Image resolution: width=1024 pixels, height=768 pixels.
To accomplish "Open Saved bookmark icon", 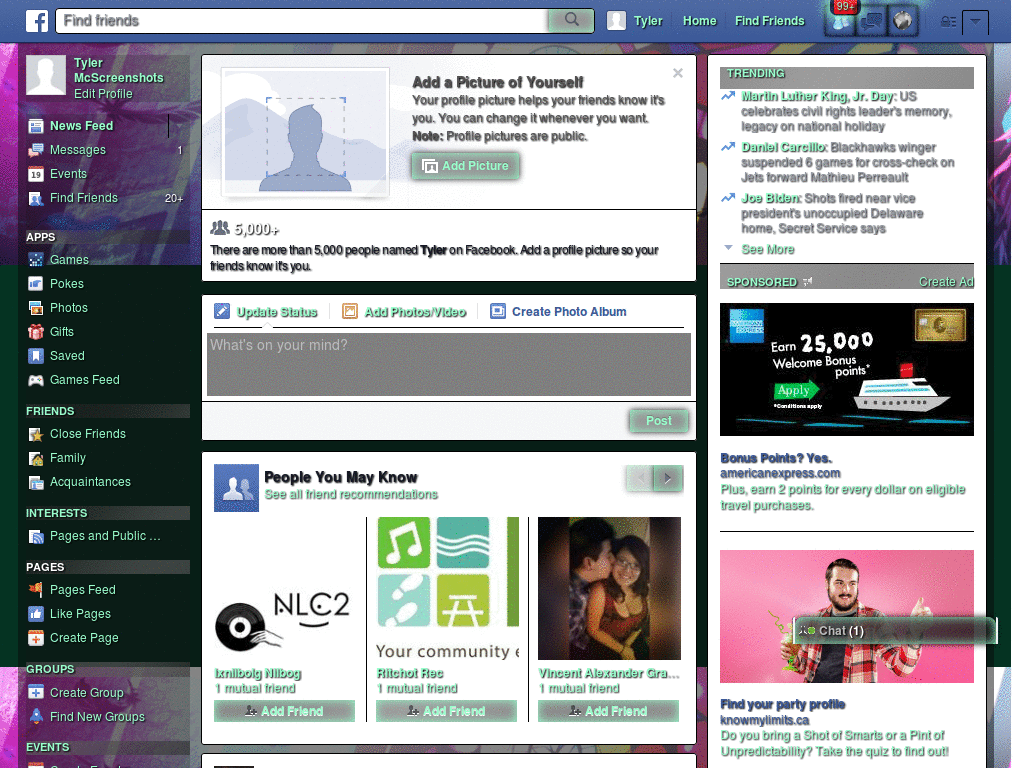I will click(x=36, y=356).
